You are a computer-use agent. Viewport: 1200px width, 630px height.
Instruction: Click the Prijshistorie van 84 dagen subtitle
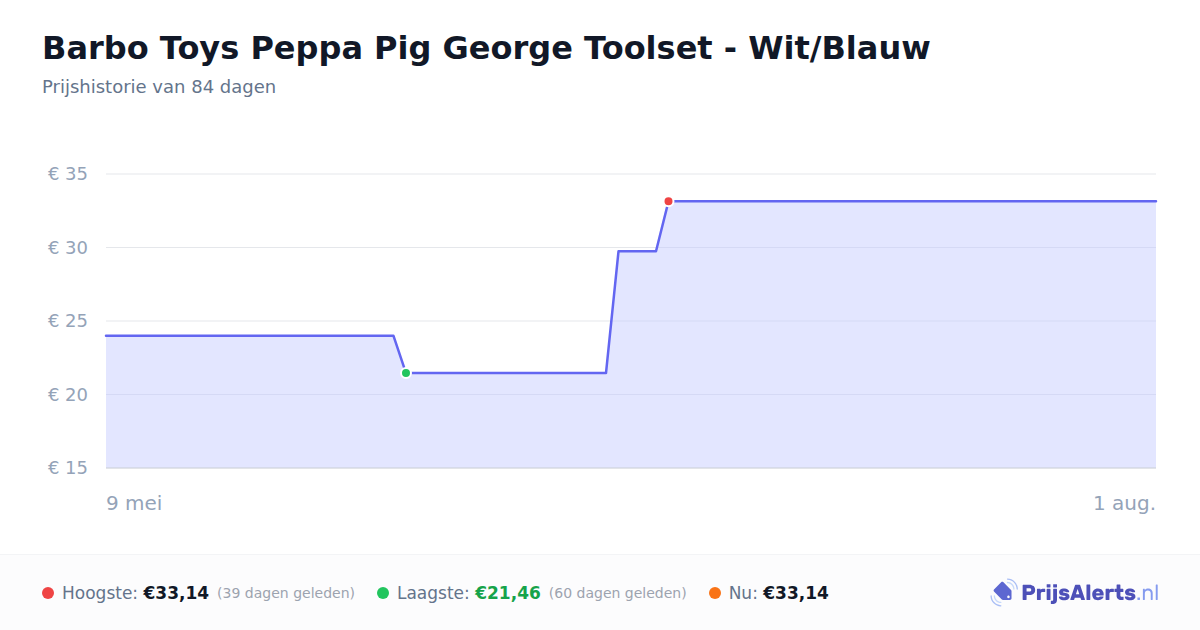[x=159, y=87]
